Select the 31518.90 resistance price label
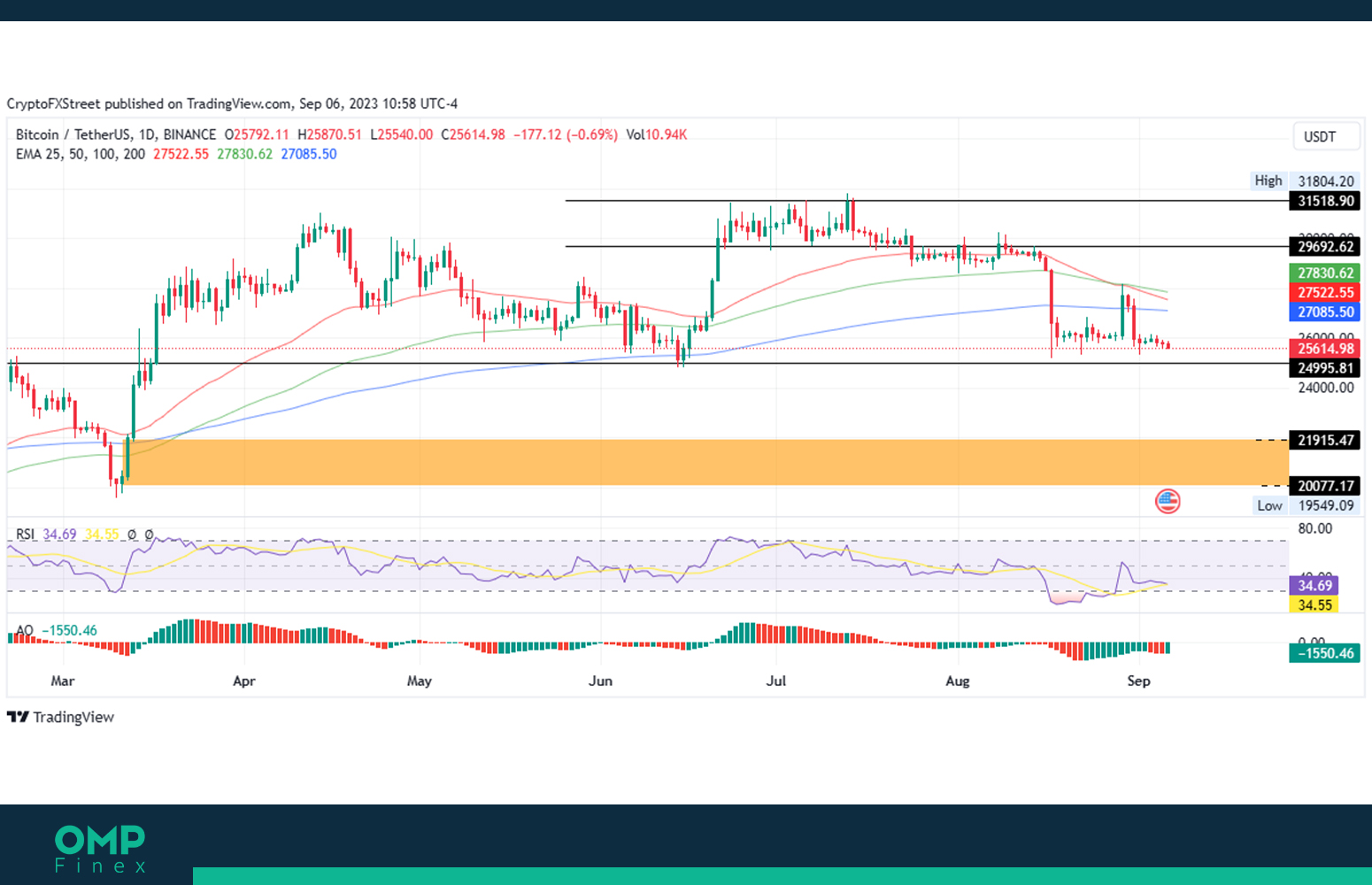Viewport: 1372px width, 885px height. [x=1325, y=201]
